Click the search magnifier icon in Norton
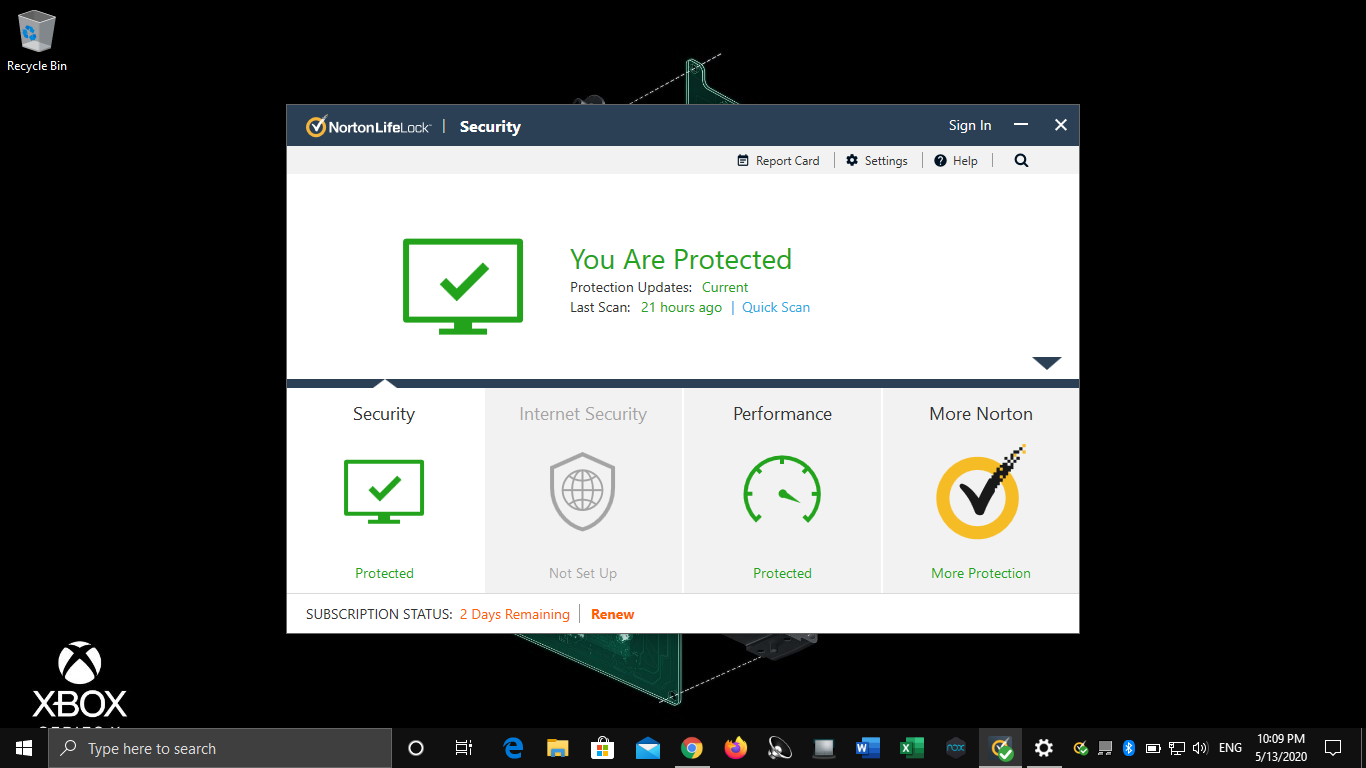Image resolution: width=1366 pixels, height=768 pixels. point(1021,160)
